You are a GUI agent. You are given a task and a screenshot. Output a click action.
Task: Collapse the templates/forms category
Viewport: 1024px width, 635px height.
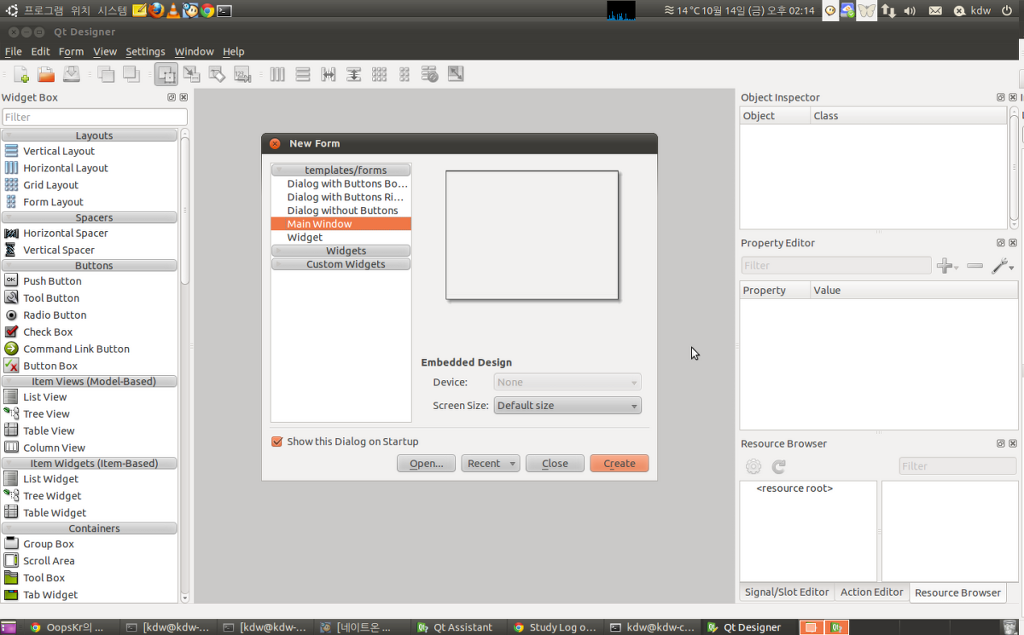pyautogui.click(x=341, y=170)
